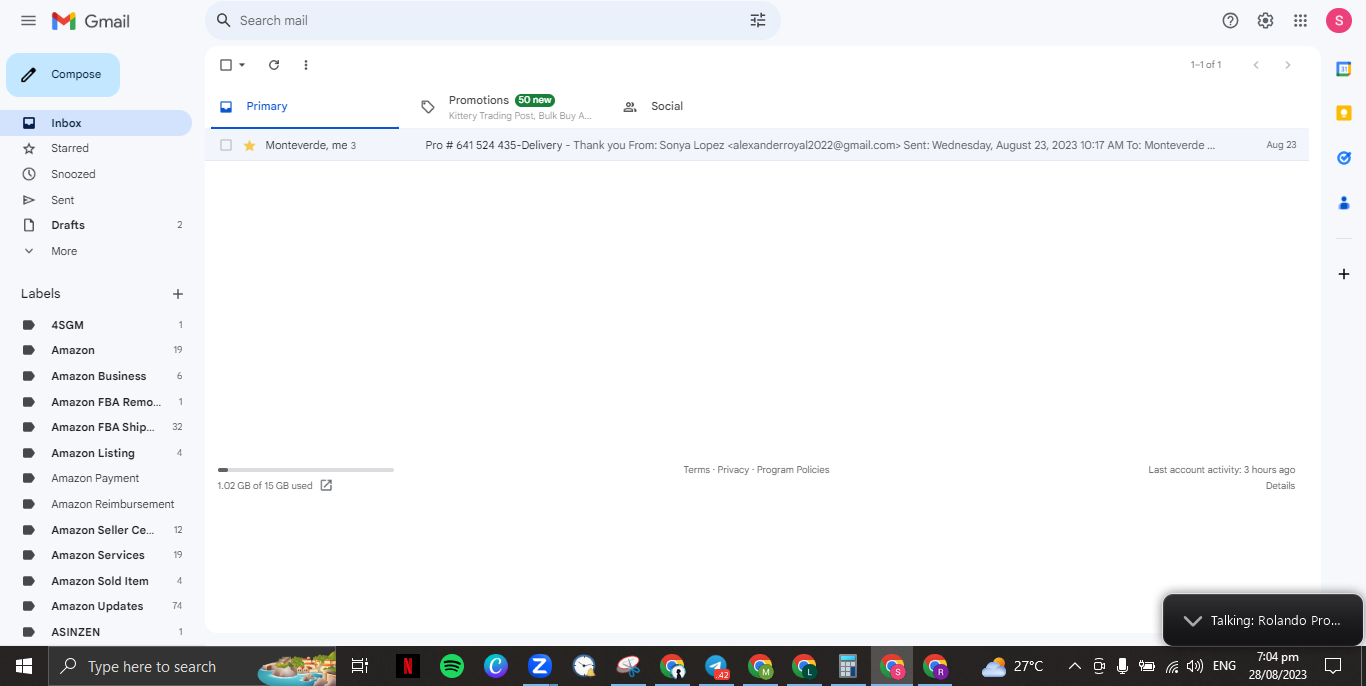Create a new label plus icon
Viewport: 1366px width, 686px height.
178,294
